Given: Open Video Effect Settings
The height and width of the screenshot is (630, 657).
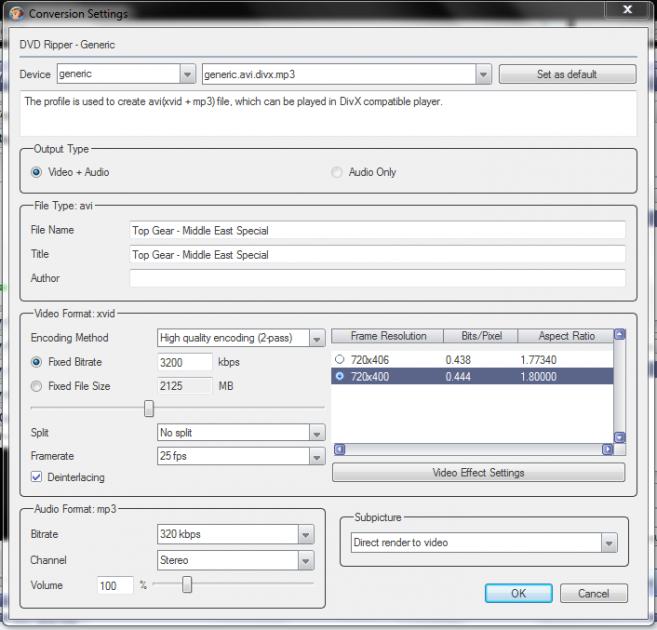Looking at the screenshot, I should tap(478, 472).
